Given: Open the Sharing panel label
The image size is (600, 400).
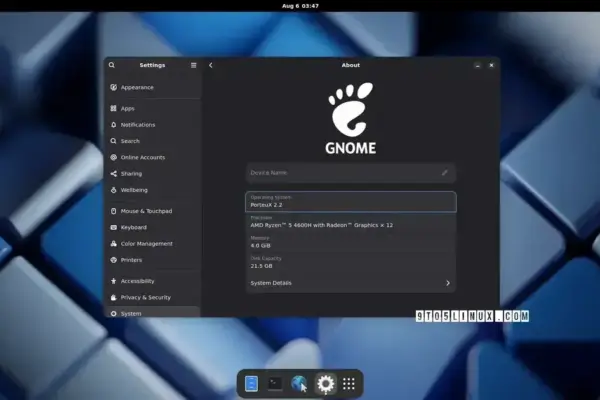Looking at the screenshot, I should coord(131,174).
